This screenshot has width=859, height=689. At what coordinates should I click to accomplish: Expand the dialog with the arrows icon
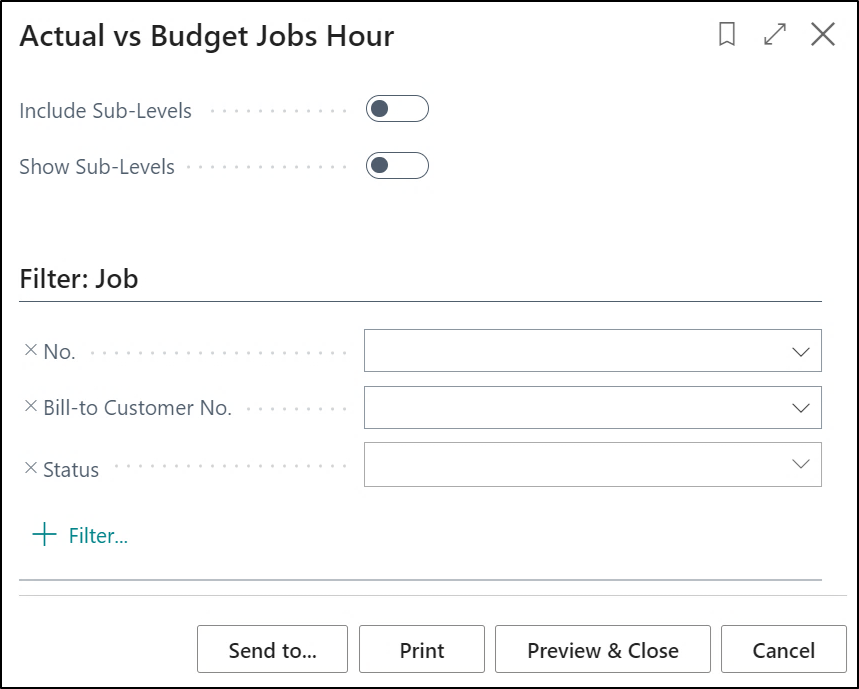pyautogui.click(x=774, y=35)
